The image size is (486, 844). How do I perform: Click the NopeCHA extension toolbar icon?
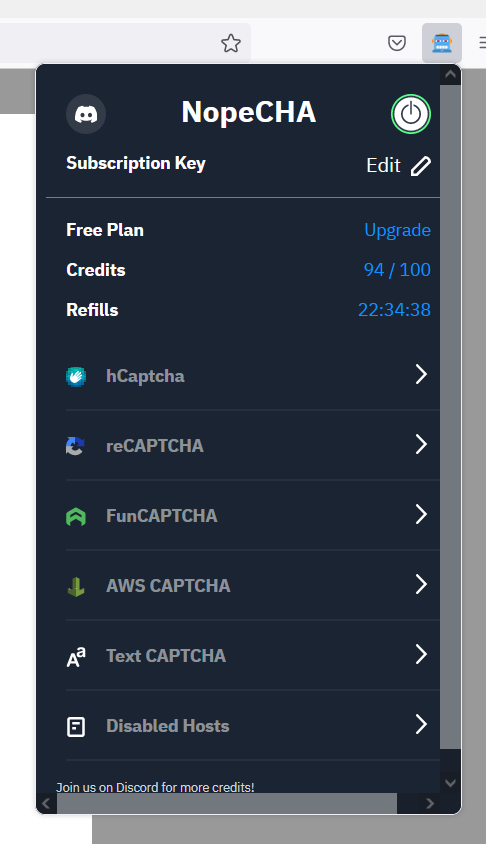[x=442, y=43]
